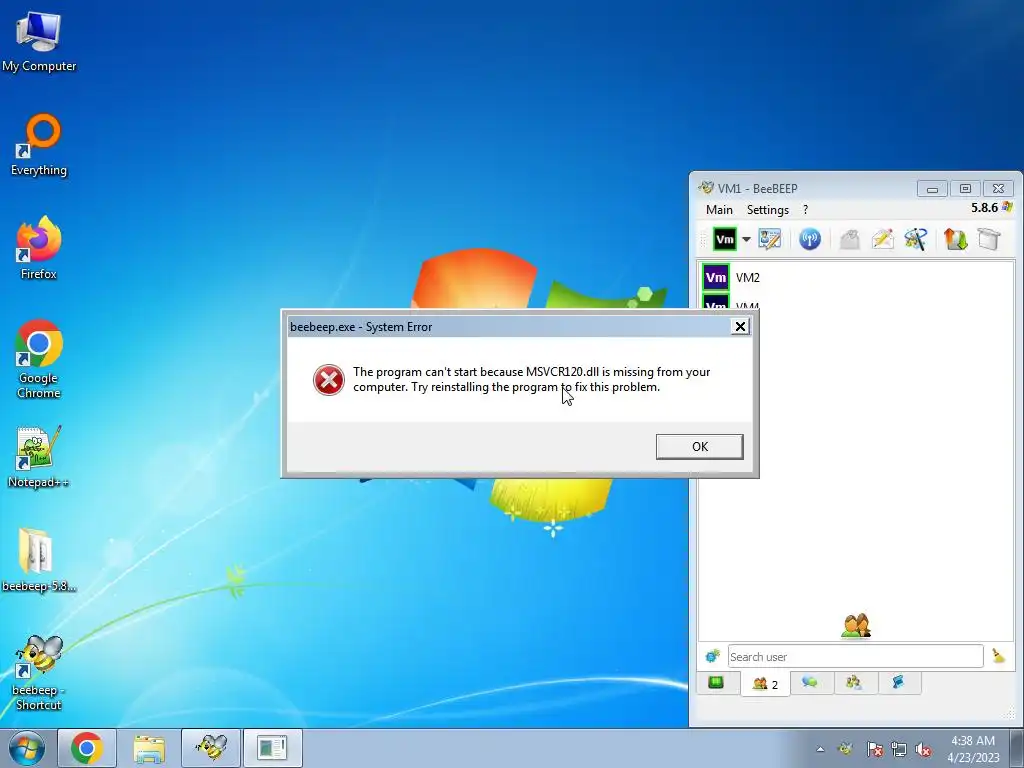Select the Google Chrome desktop shortcut
This screenshot has height=768, width=1024.
pos(39,359)
